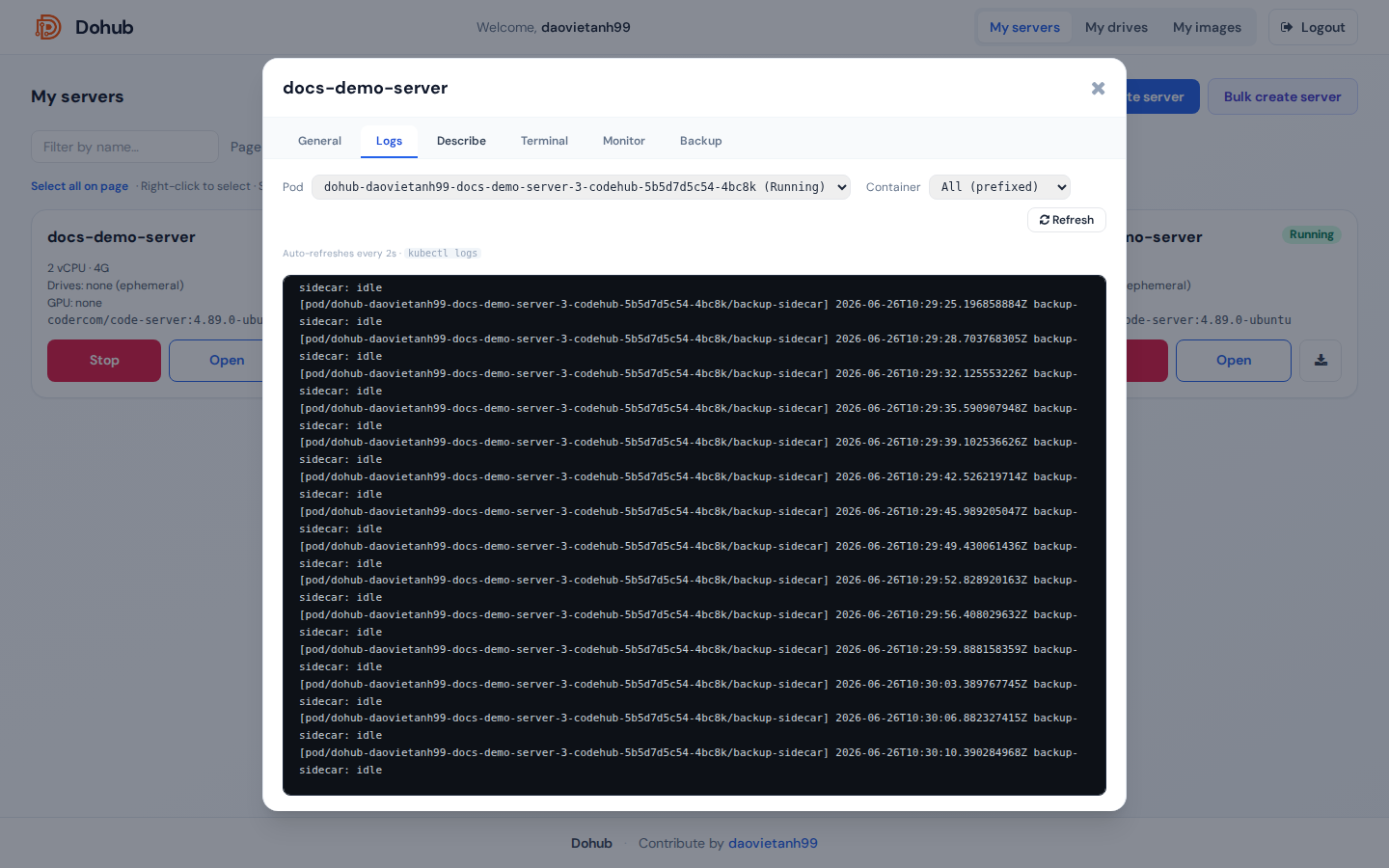Open daovietanh99 contributor link in footer

[x=773, y=843]
